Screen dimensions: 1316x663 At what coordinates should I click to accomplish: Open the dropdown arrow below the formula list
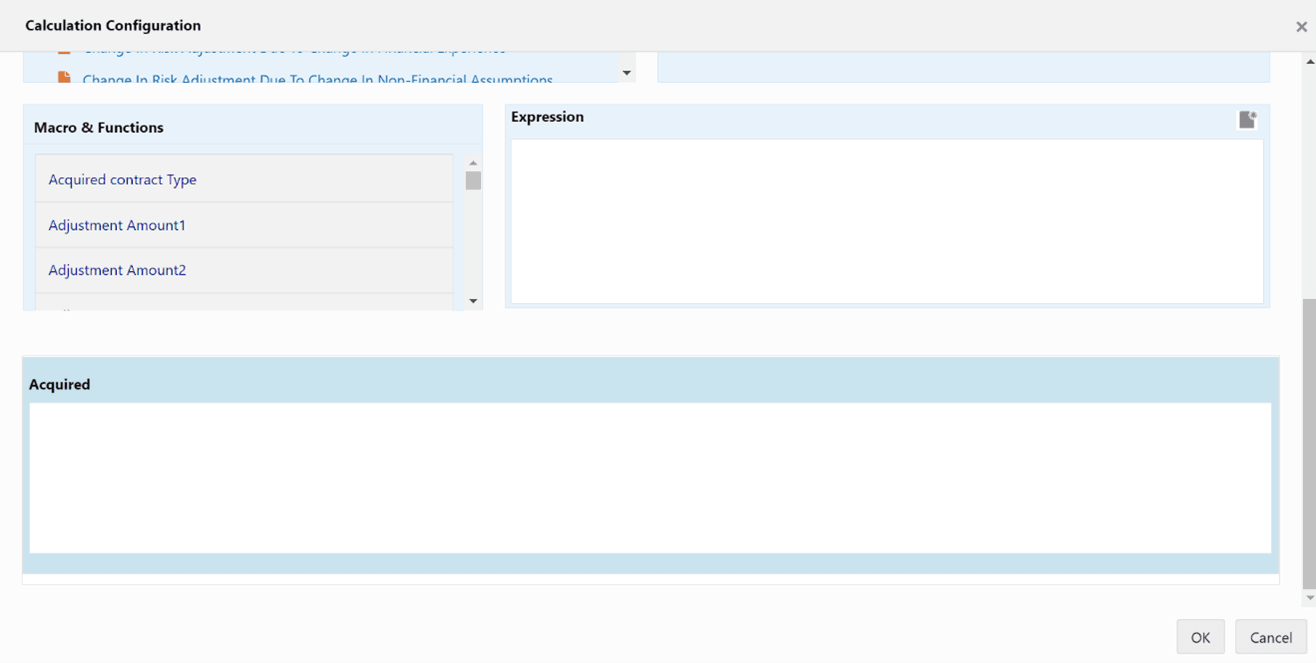coord(626,71)
